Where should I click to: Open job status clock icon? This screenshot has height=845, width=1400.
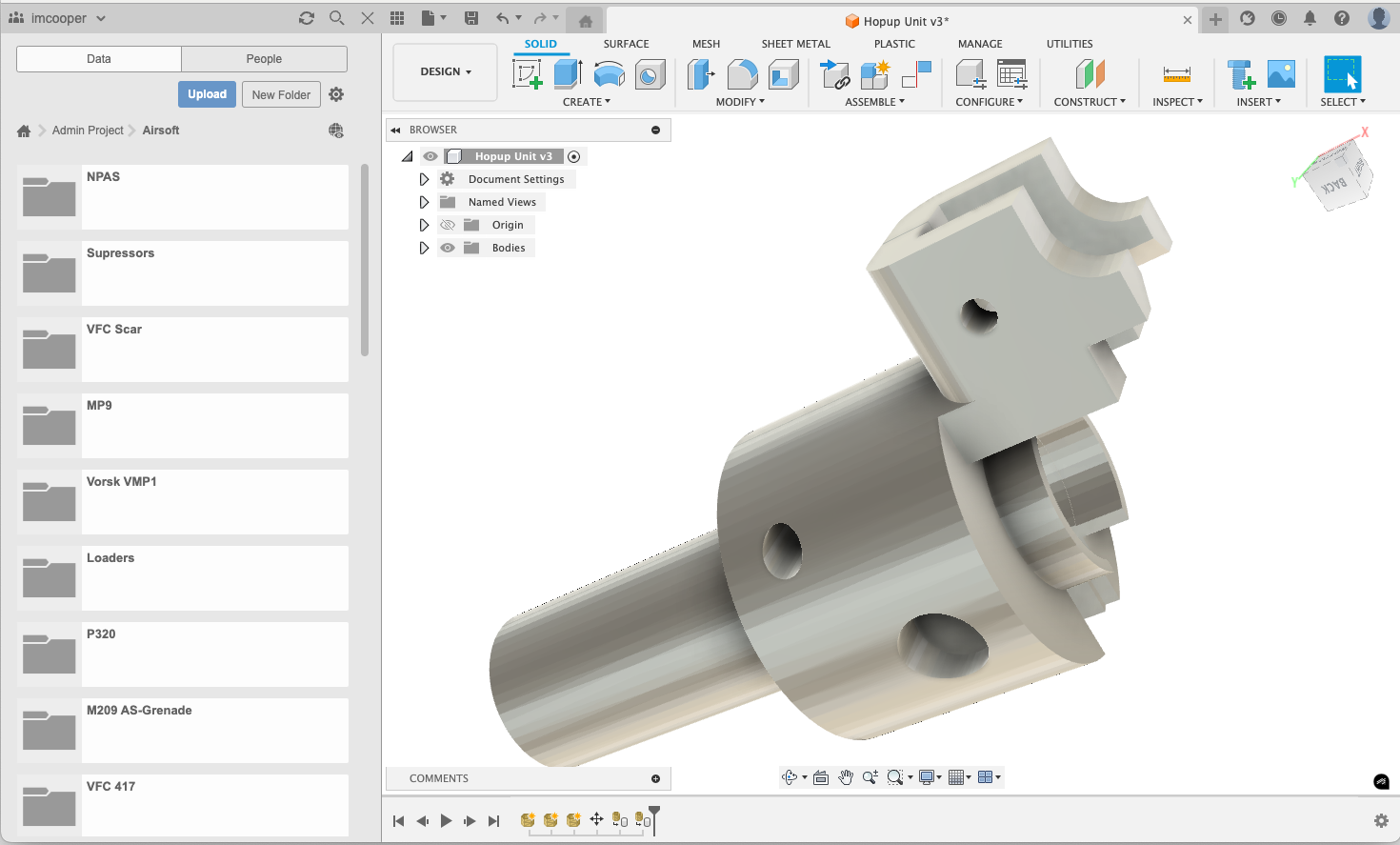click(1279, 18)
